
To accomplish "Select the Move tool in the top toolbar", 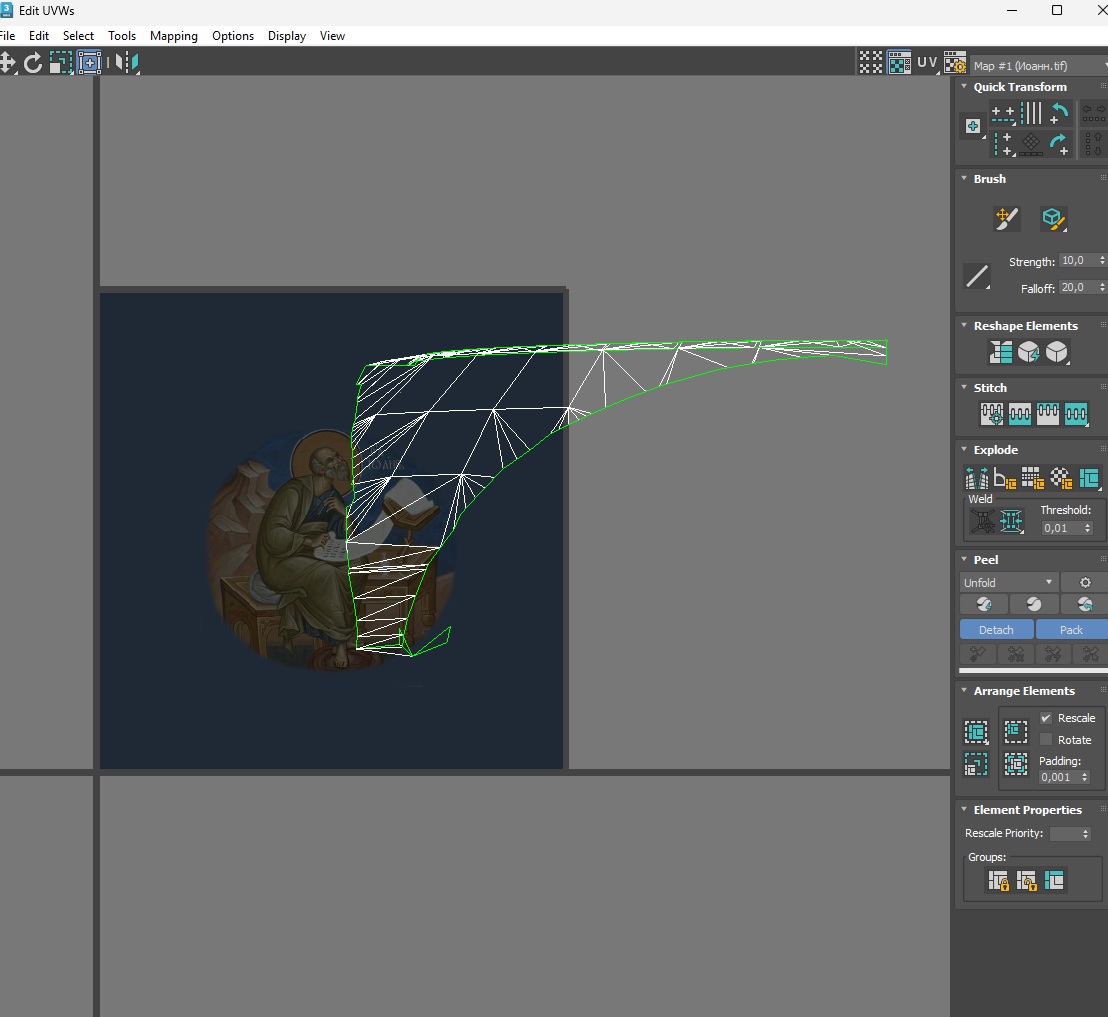I will point(7,63).
